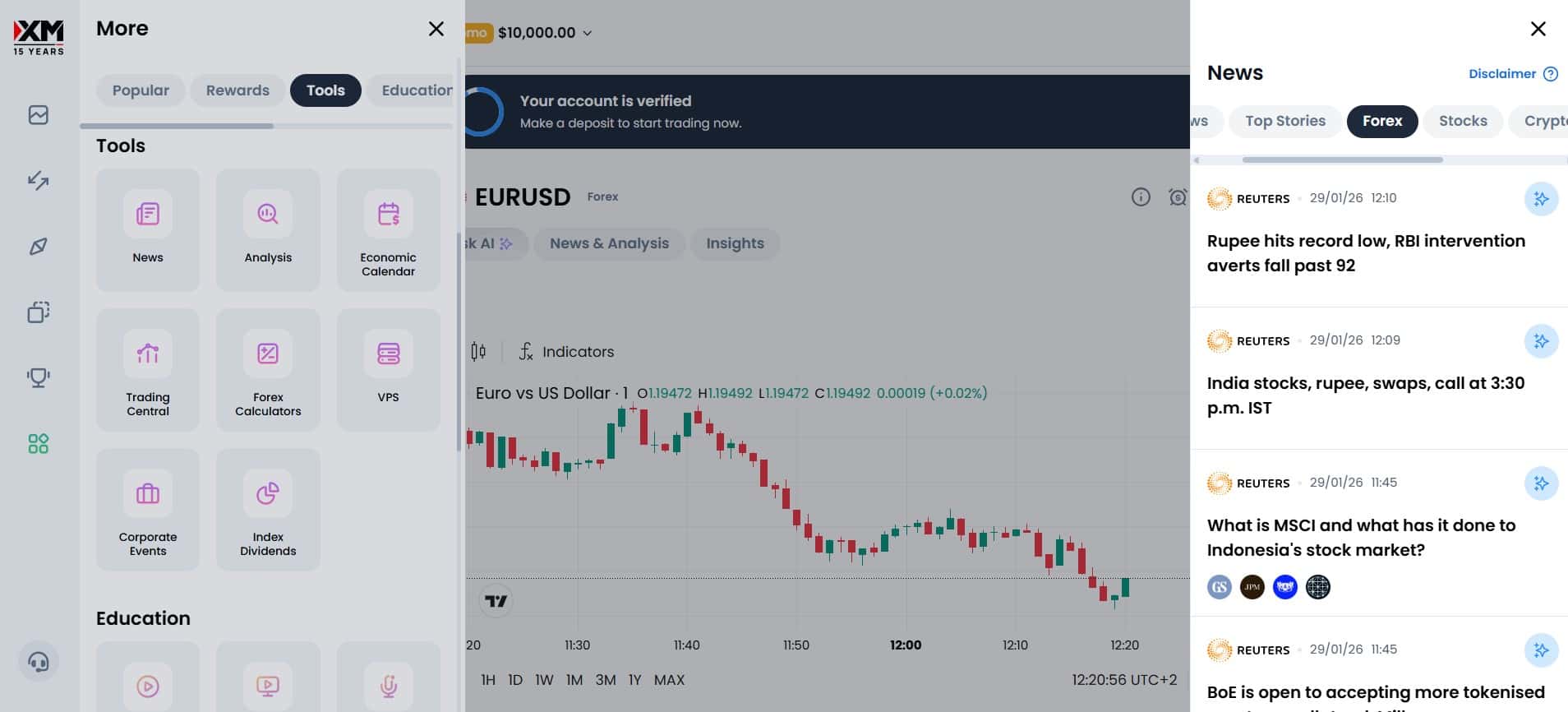1568x712 pixels.
Task: Close the More panel
Action: [x=436, y=29]
